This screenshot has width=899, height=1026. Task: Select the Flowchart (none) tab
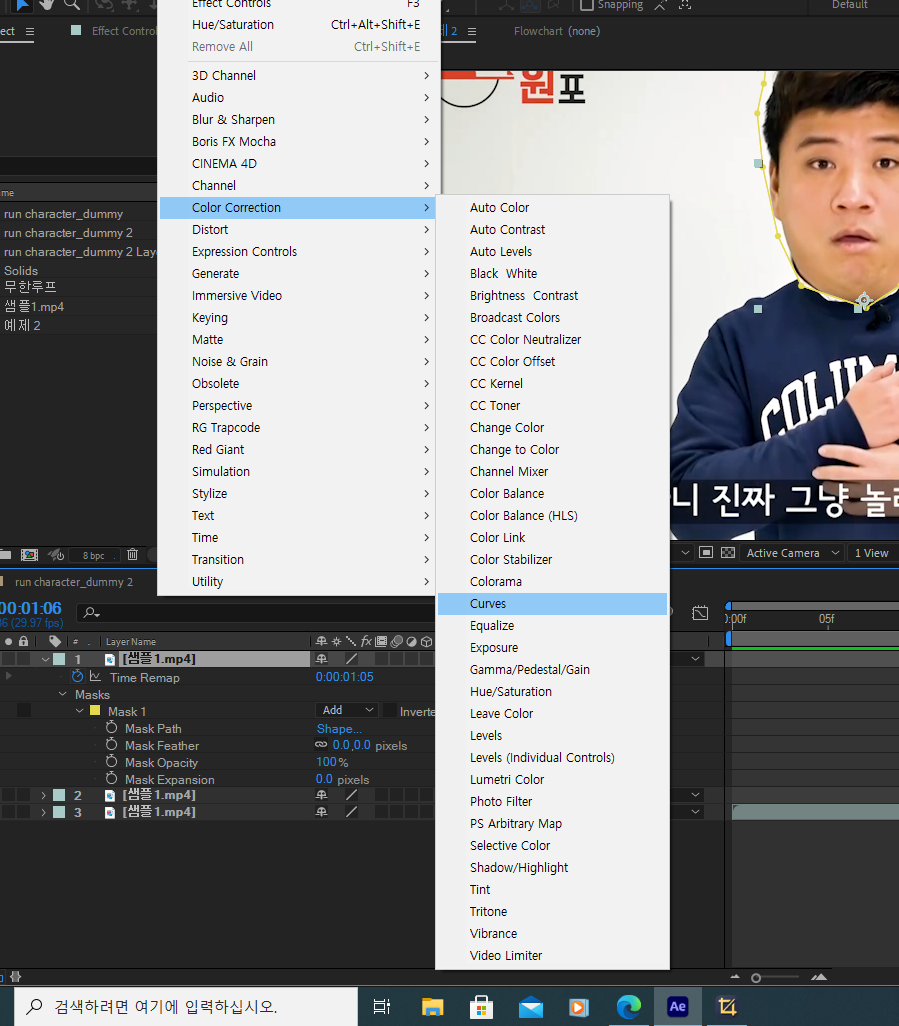557,31
